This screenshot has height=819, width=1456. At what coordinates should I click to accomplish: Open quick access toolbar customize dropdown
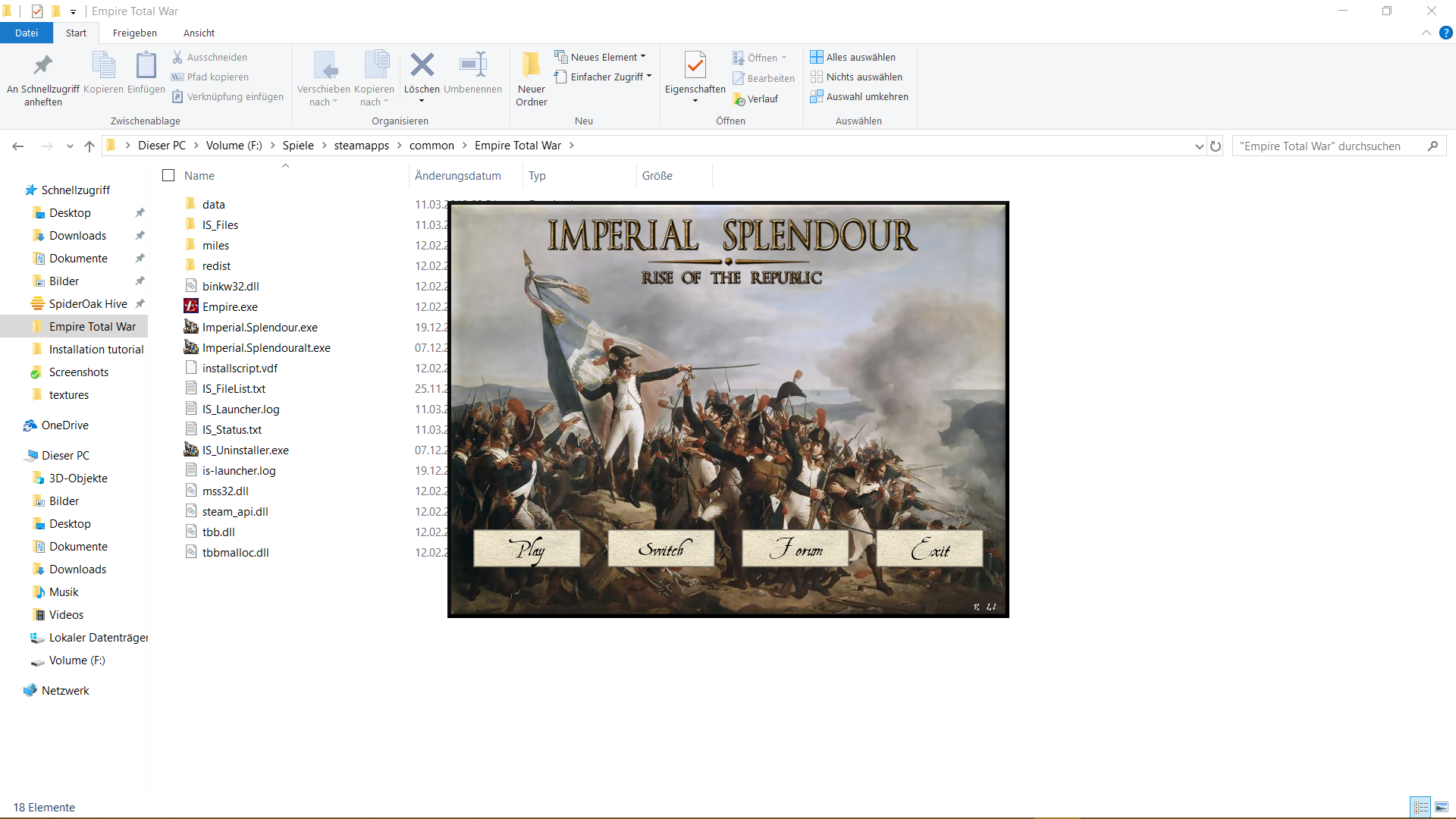[x=73, y=11]
